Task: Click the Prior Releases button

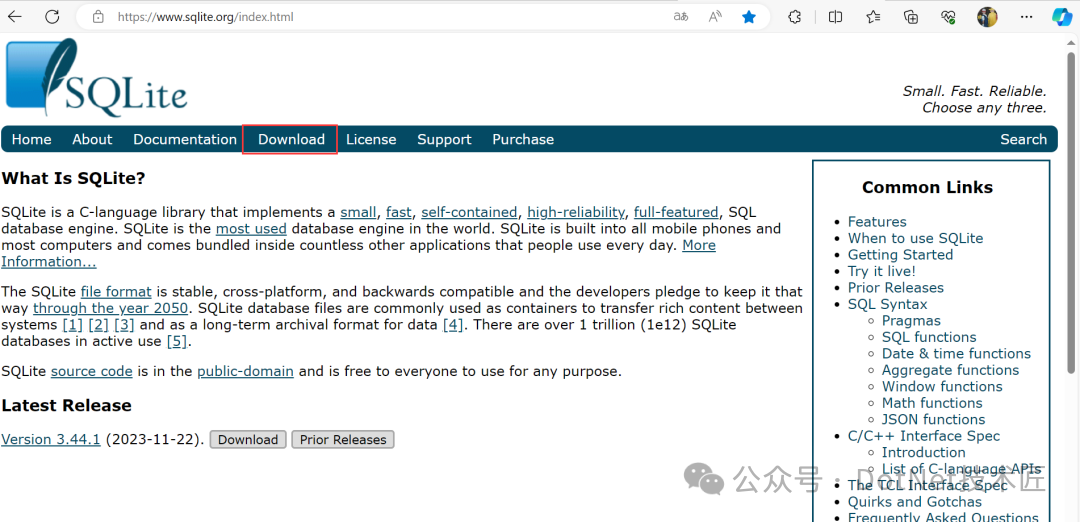Action: coord(343,439)
